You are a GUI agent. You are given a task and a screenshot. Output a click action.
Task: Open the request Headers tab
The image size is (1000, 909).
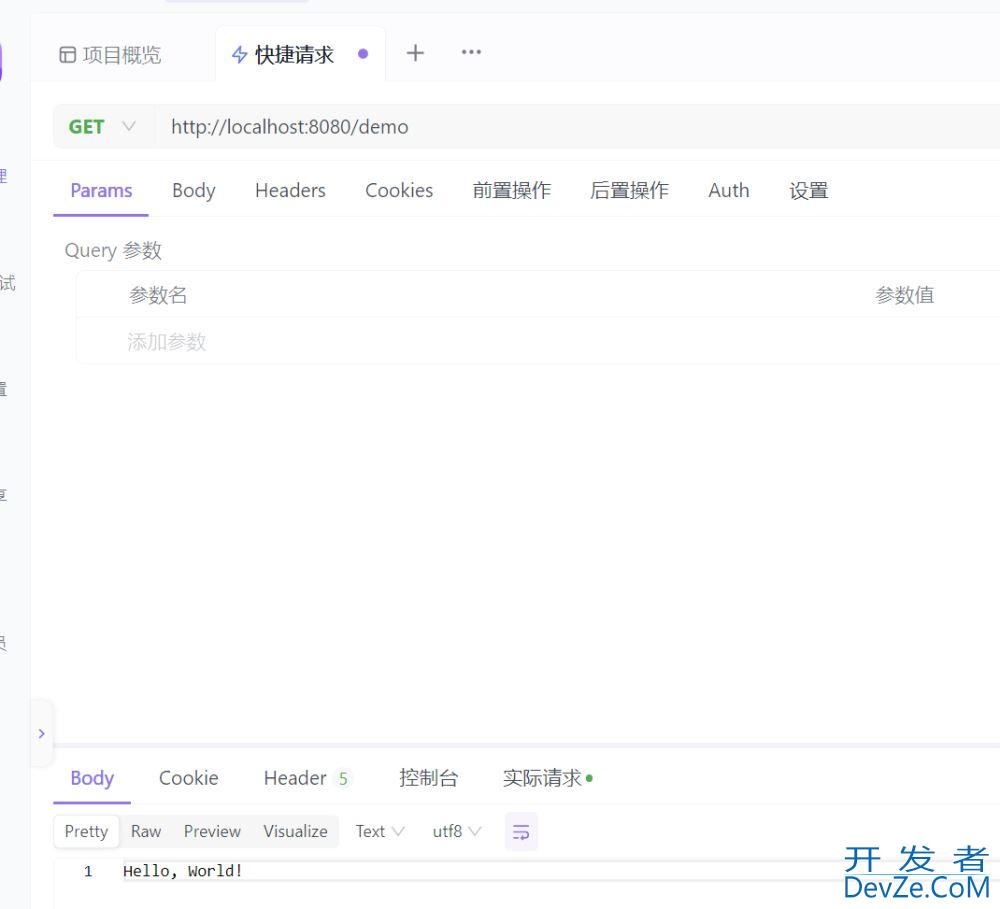point(290,190)
